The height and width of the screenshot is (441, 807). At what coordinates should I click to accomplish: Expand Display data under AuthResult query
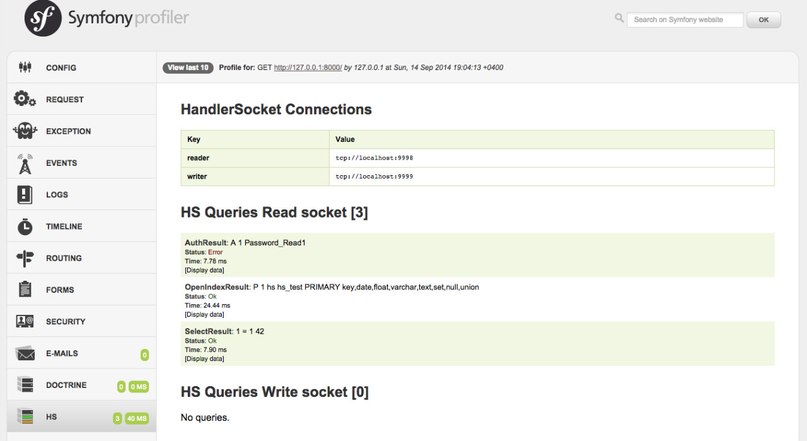click(204, 270)
